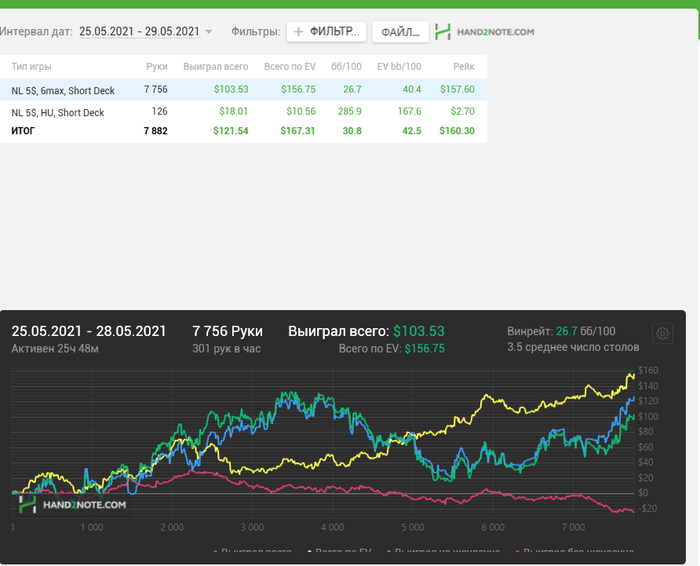The width and height of the screenshot is (700, 566).
Task: Toggle the red non-showdown winnings legend line
Action: [x=573, y=552]
